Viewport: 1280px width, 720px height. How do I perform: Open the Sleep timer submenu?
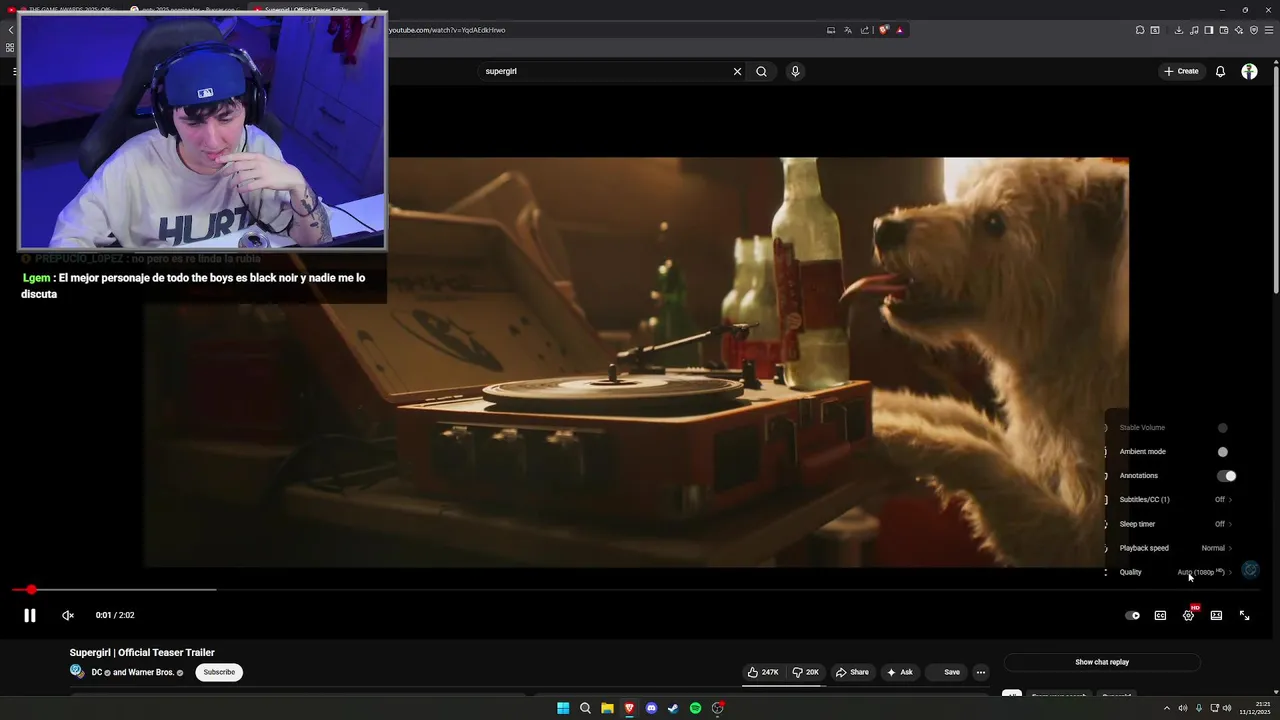(1171, 524)
